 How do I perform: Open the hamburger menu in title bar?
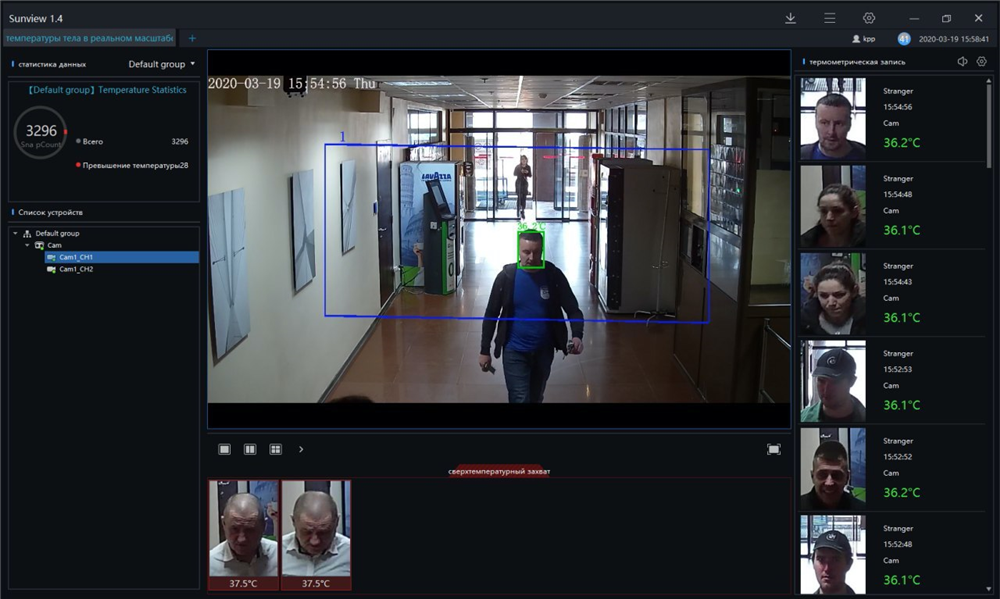point(830,18)
